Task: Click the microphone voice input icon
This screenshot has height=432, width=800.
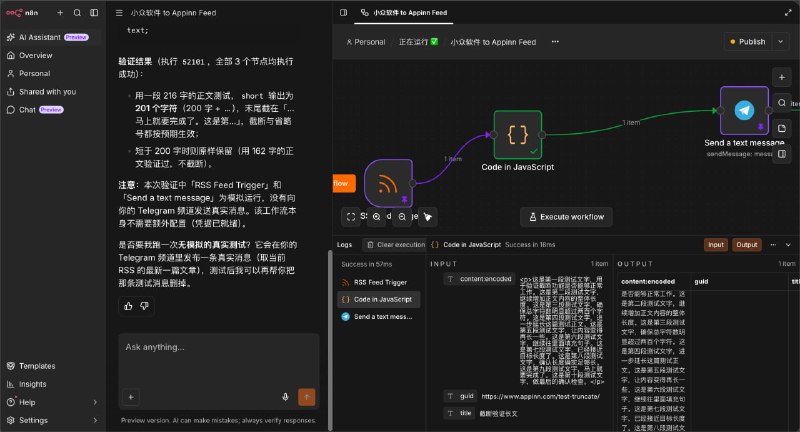Action: 285,397
